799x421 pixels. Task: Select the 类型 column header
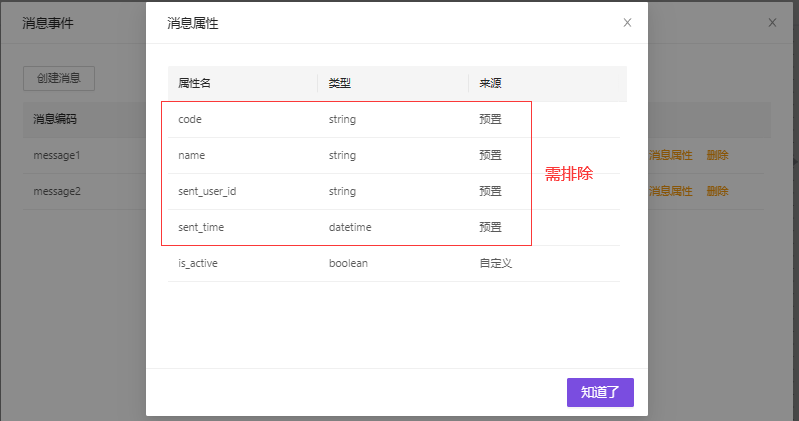(340, 83)
